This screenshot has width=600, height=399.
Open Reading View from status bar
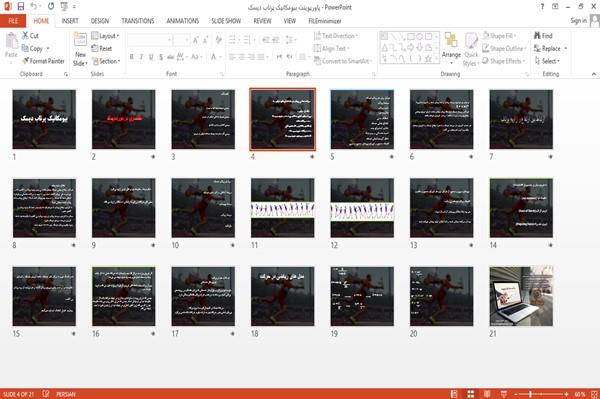click(x=487, y=394)
